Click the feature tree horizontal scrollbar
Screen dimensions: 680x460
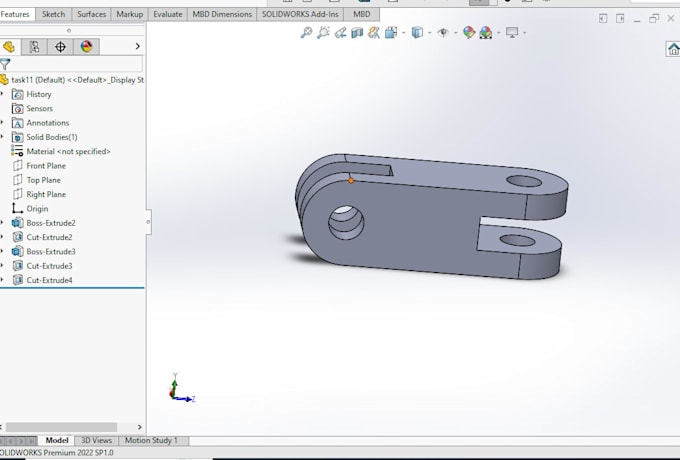pyautogui.click(x=61, y=427)
